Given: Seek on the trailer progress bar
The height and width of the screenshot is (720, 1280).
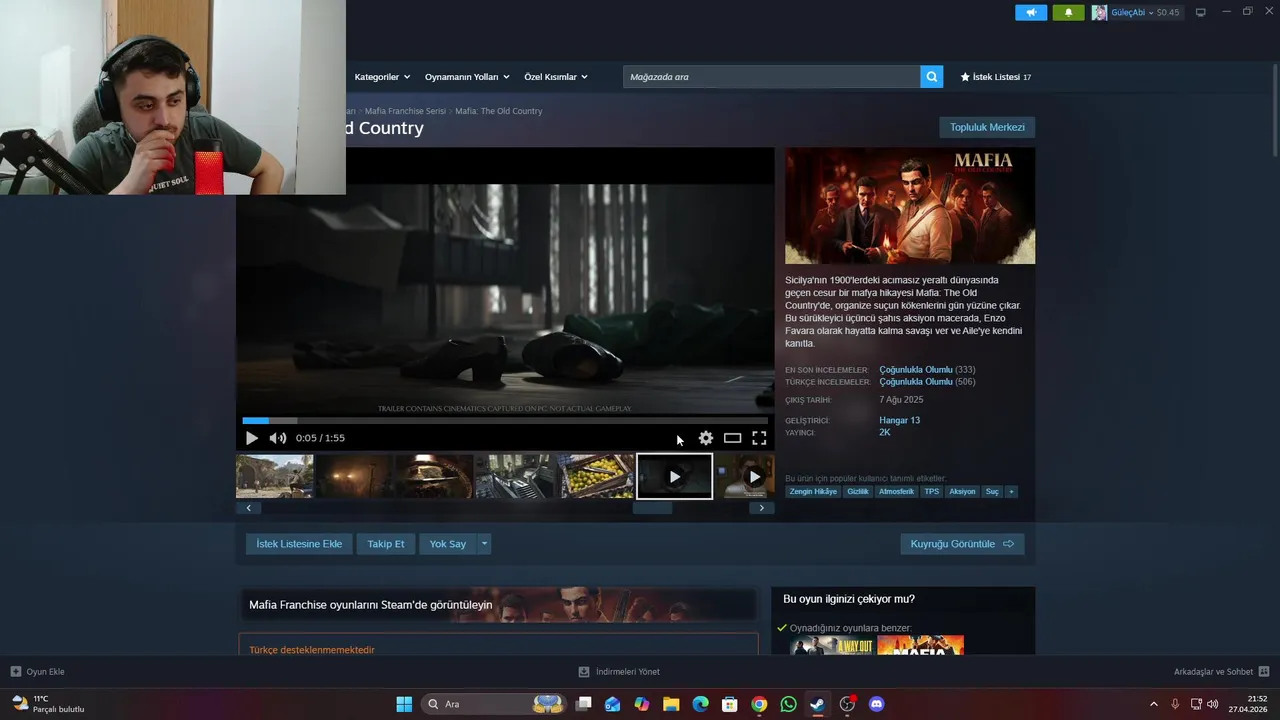Looking at the screenshot, I should pyautogui.click(x=505, y=420).
